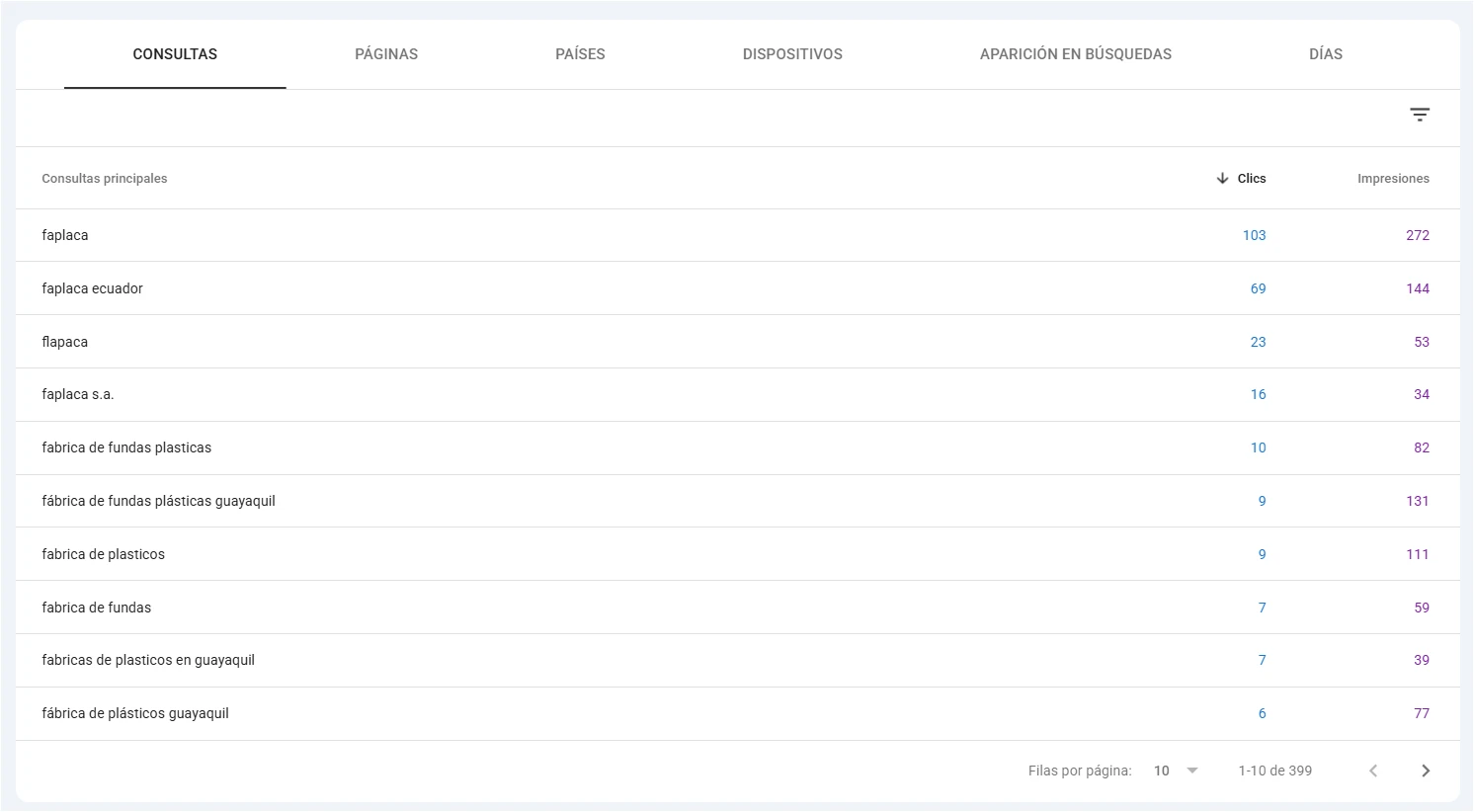Image resolution: width=1474 pixels, height=812 pixels.
Task: Switch to the PÁGINAS tab
Action: 386,54
